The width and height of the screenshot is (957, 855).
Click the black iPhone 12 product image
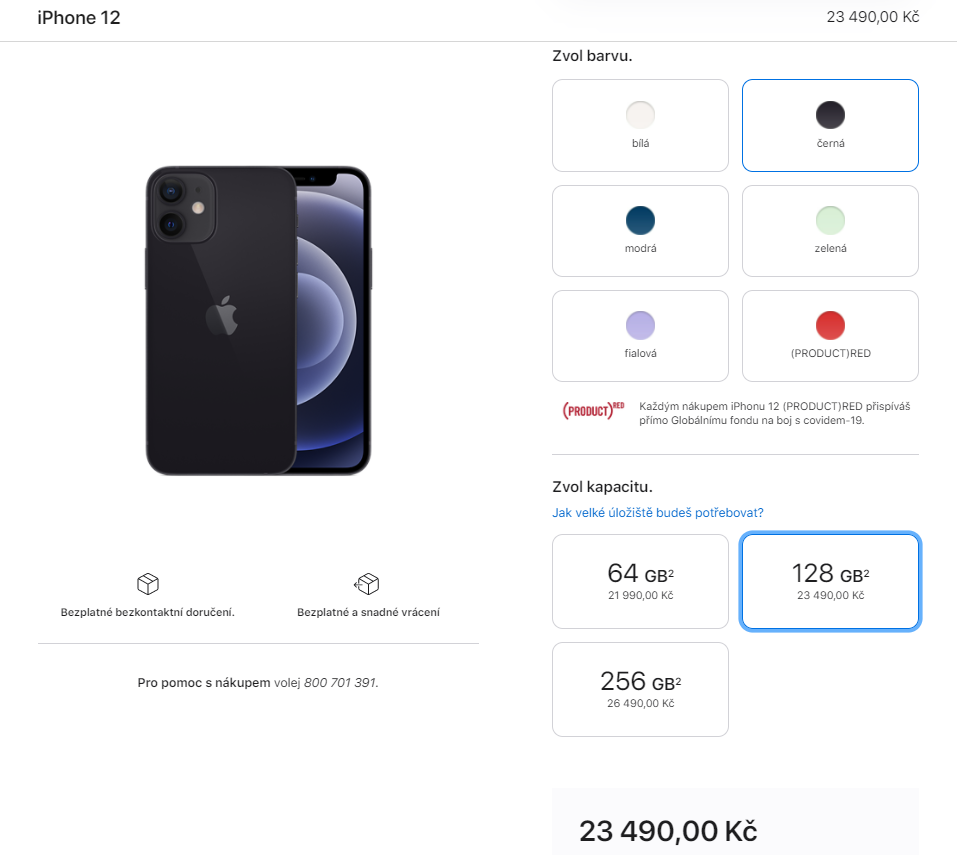(258, 320)
